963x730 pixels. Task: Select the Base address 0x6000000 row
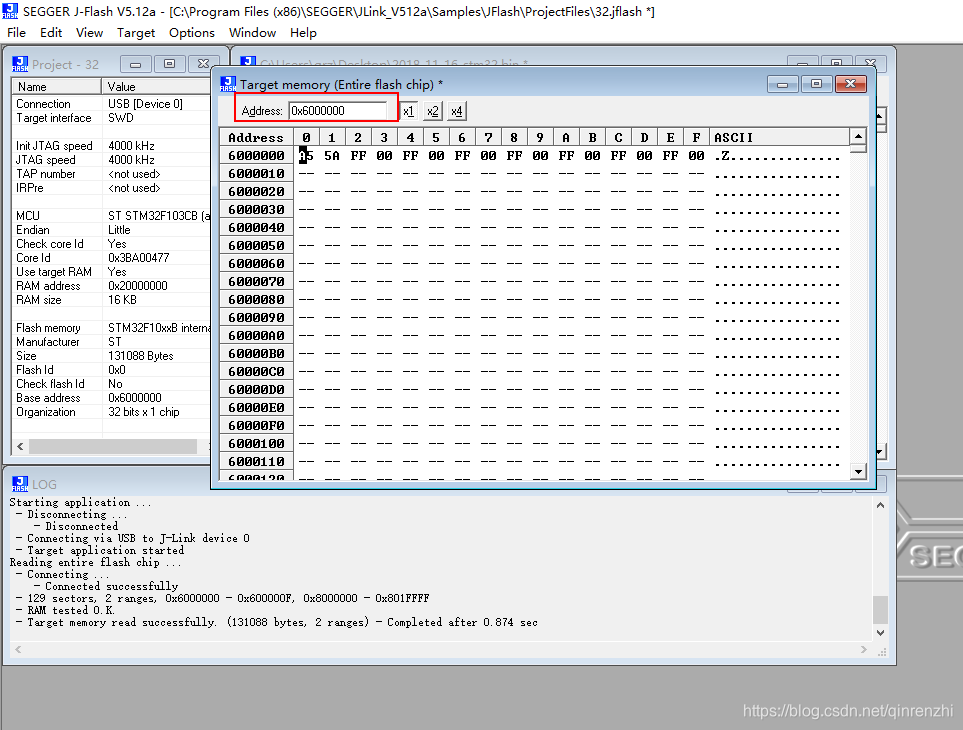[x=111, y=398]
